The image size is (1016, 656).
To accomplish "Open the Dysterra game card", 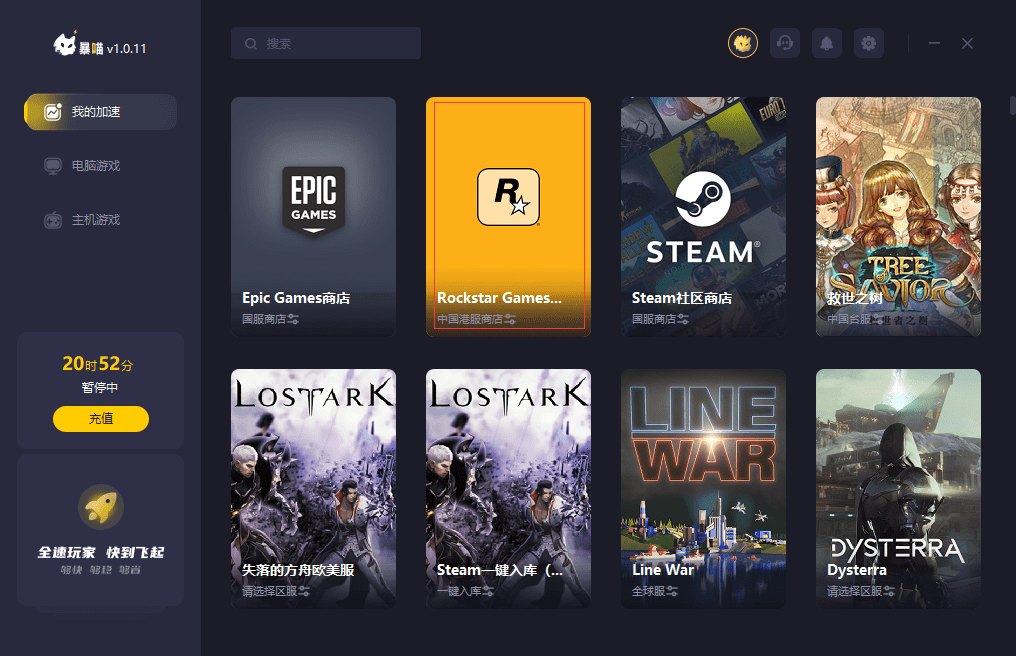I will (898, 489).
